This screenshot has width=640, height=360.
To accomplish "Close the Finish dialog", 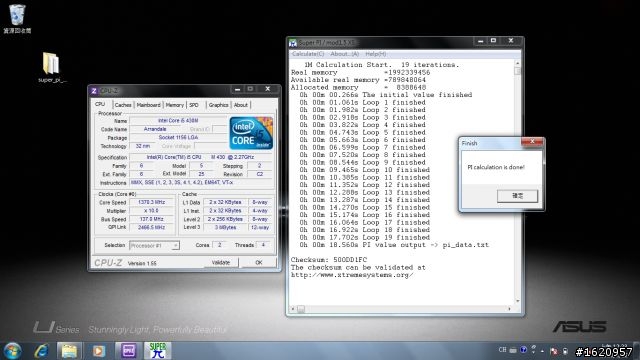I will pyautogui.click(x=532, y=142).
